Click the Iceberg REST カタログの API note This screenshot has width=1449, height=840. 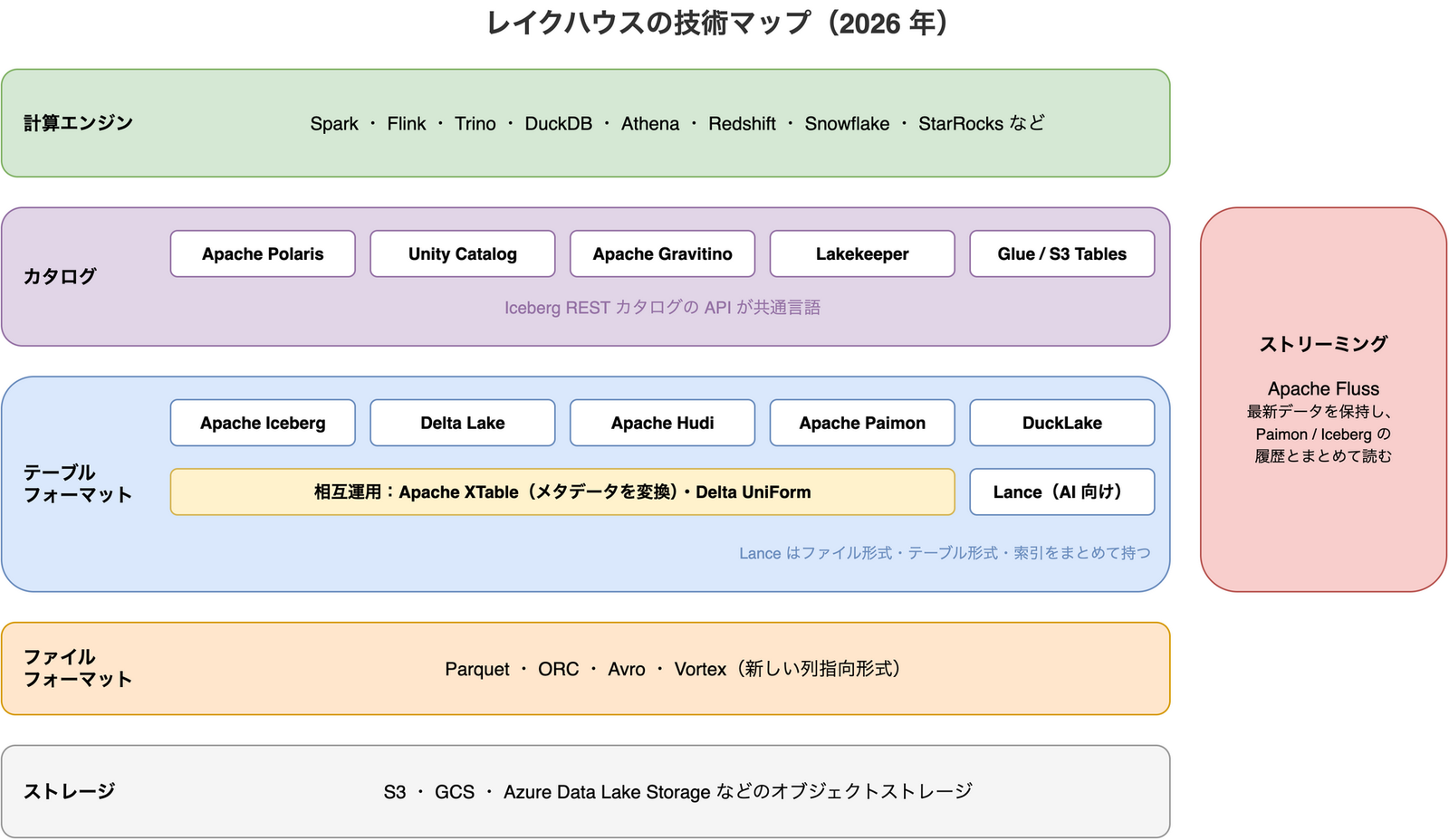662,308
